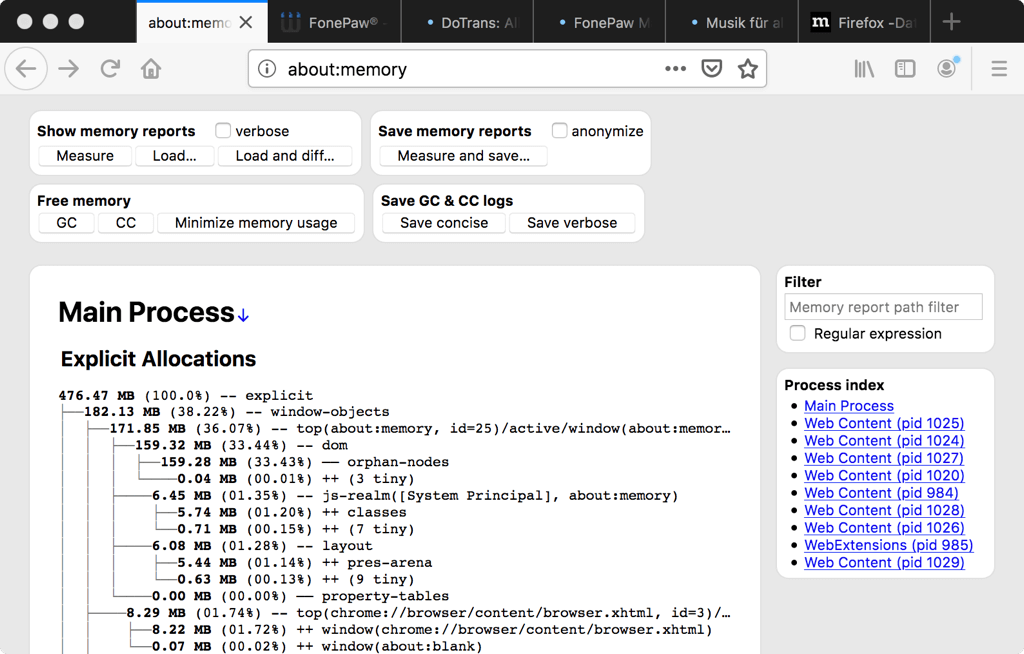Switch to Musik für tab
The height and width of the screenshot is (654, 1024).
[x=732, y=23]
